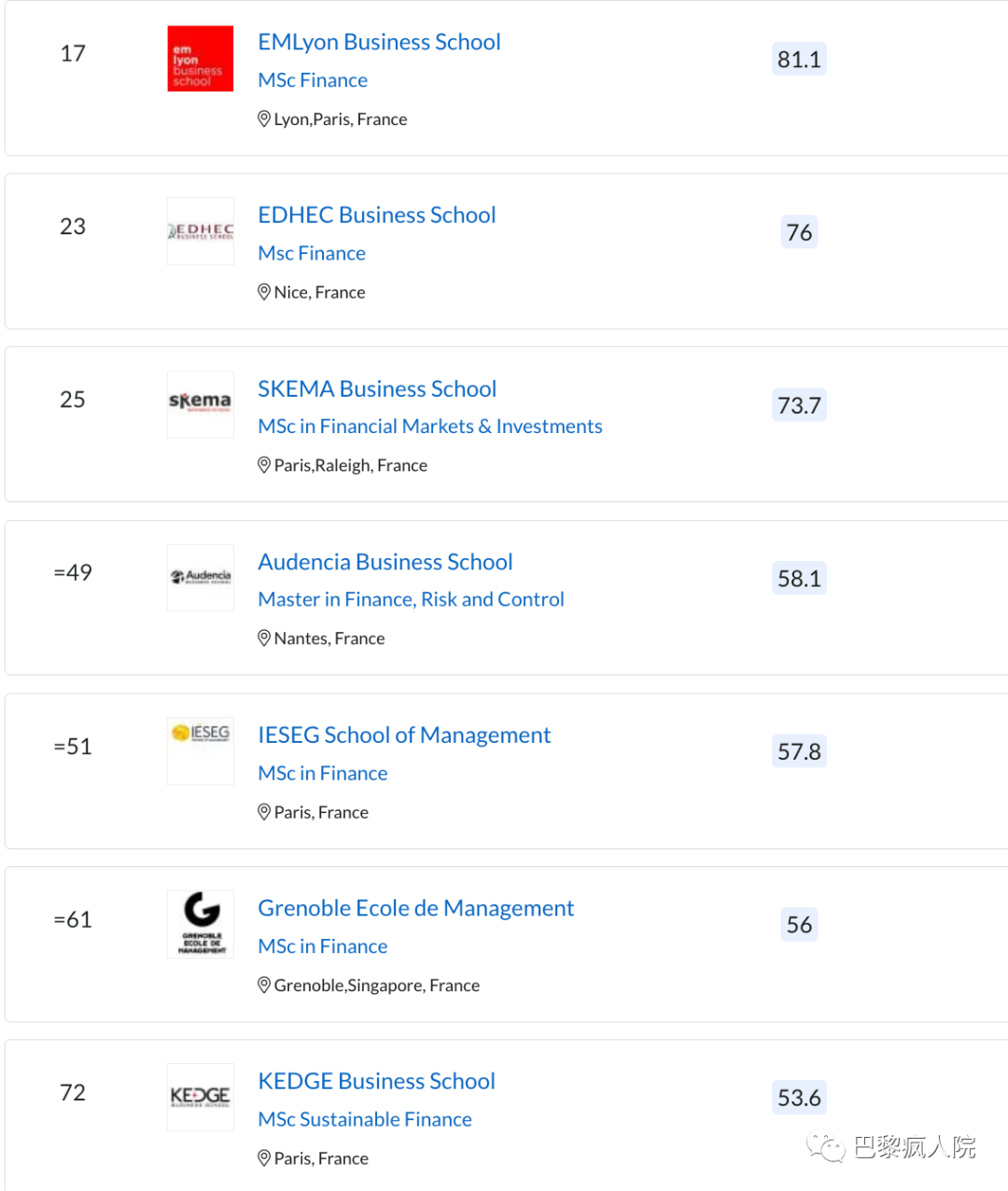Click the WeChat logo watermark
This screenshot has width=1008, height=1191.
[x=826, y=1147]
